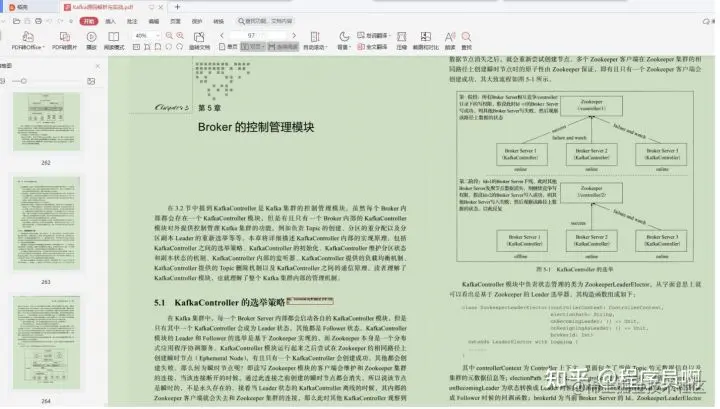720x409 pixels.
Task: Click the thumbnail options icon in sidebar
Action: coord(91,81)
